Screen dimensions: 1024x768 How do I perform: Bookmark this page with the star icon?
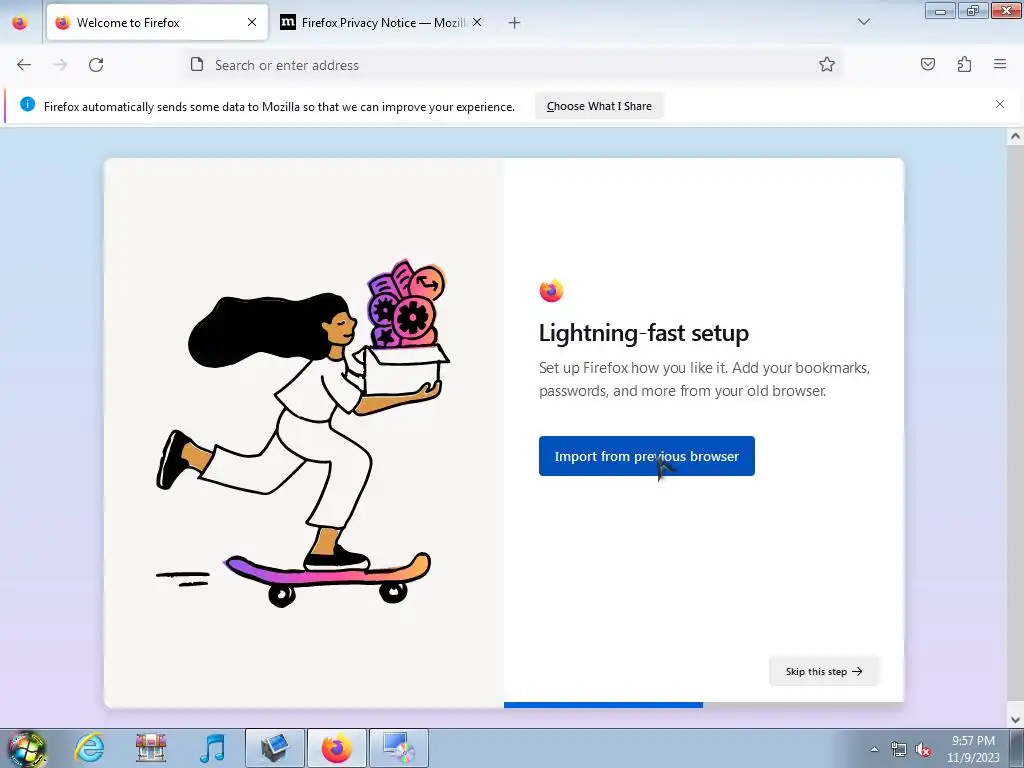(827, 64)
